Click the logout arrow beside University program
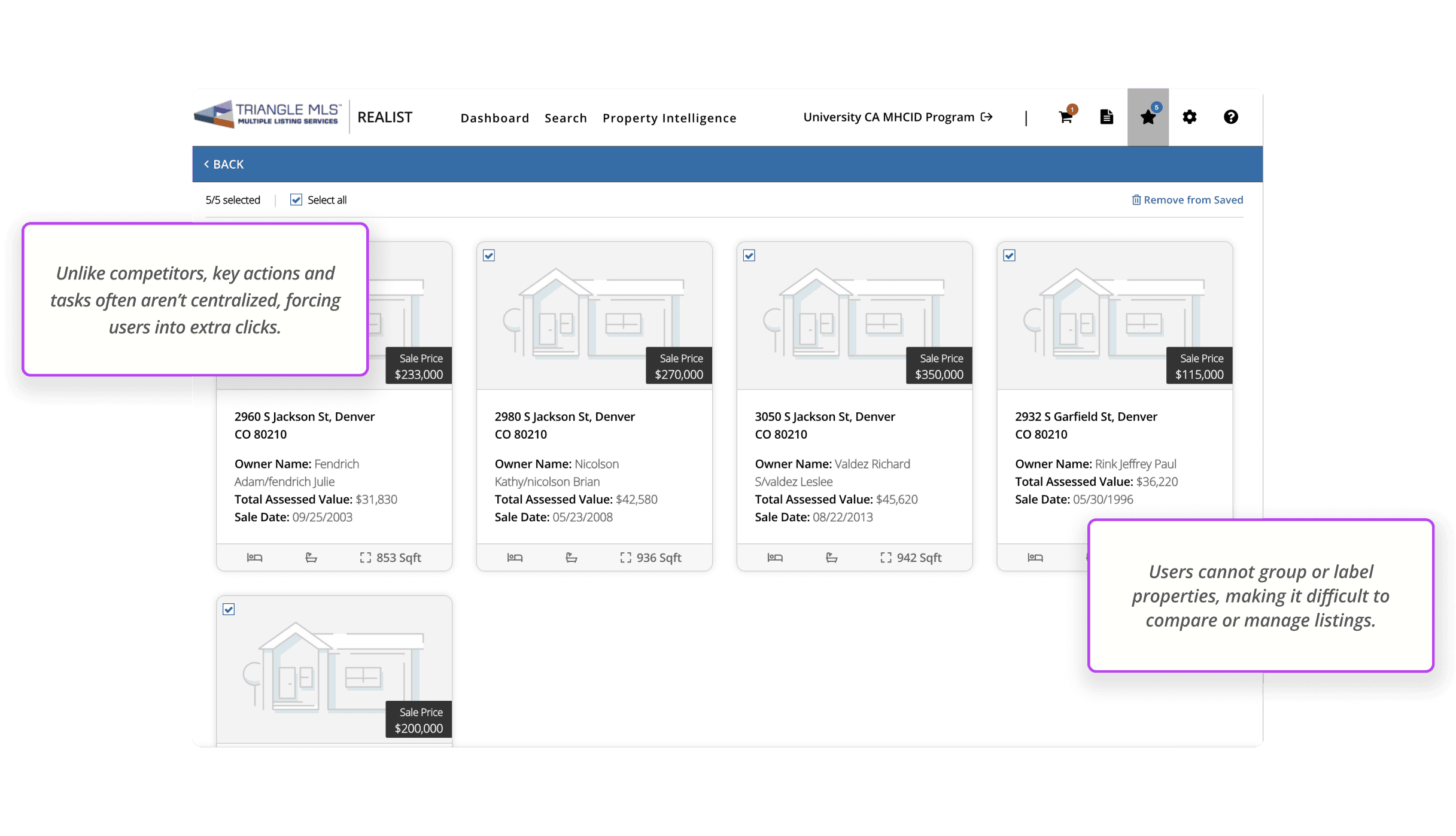The image size is (1456, 836). [987, 117]
